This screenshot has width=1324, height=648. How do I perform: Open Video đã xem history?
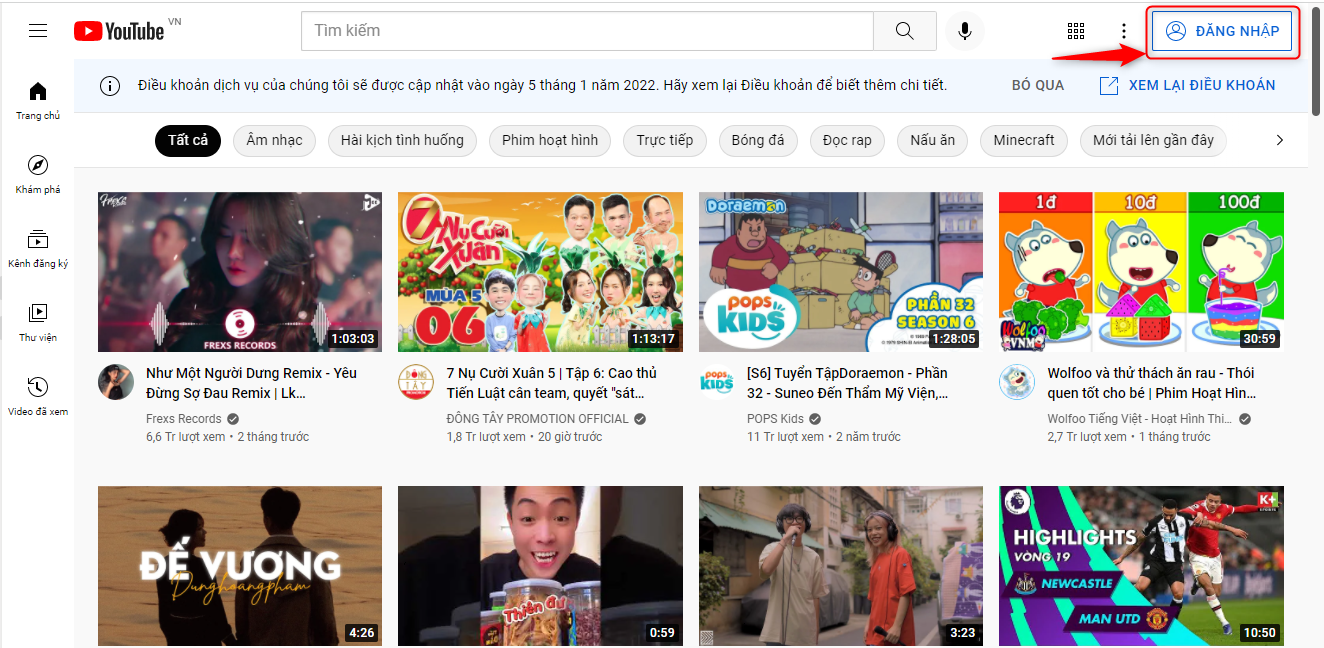point(38,396)
